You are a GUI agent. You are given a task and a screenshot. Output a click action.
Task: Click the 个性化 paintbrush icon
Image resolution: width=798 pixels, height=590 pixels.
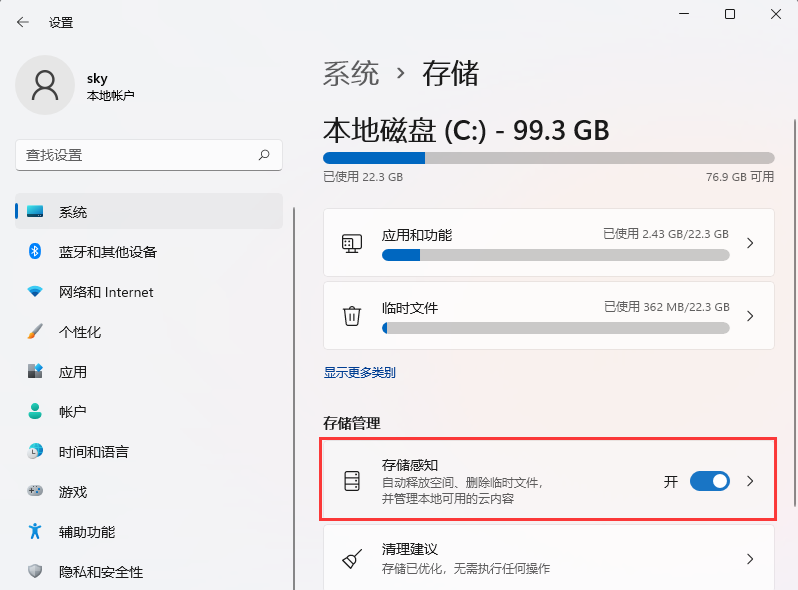click(x=36, y=332)
